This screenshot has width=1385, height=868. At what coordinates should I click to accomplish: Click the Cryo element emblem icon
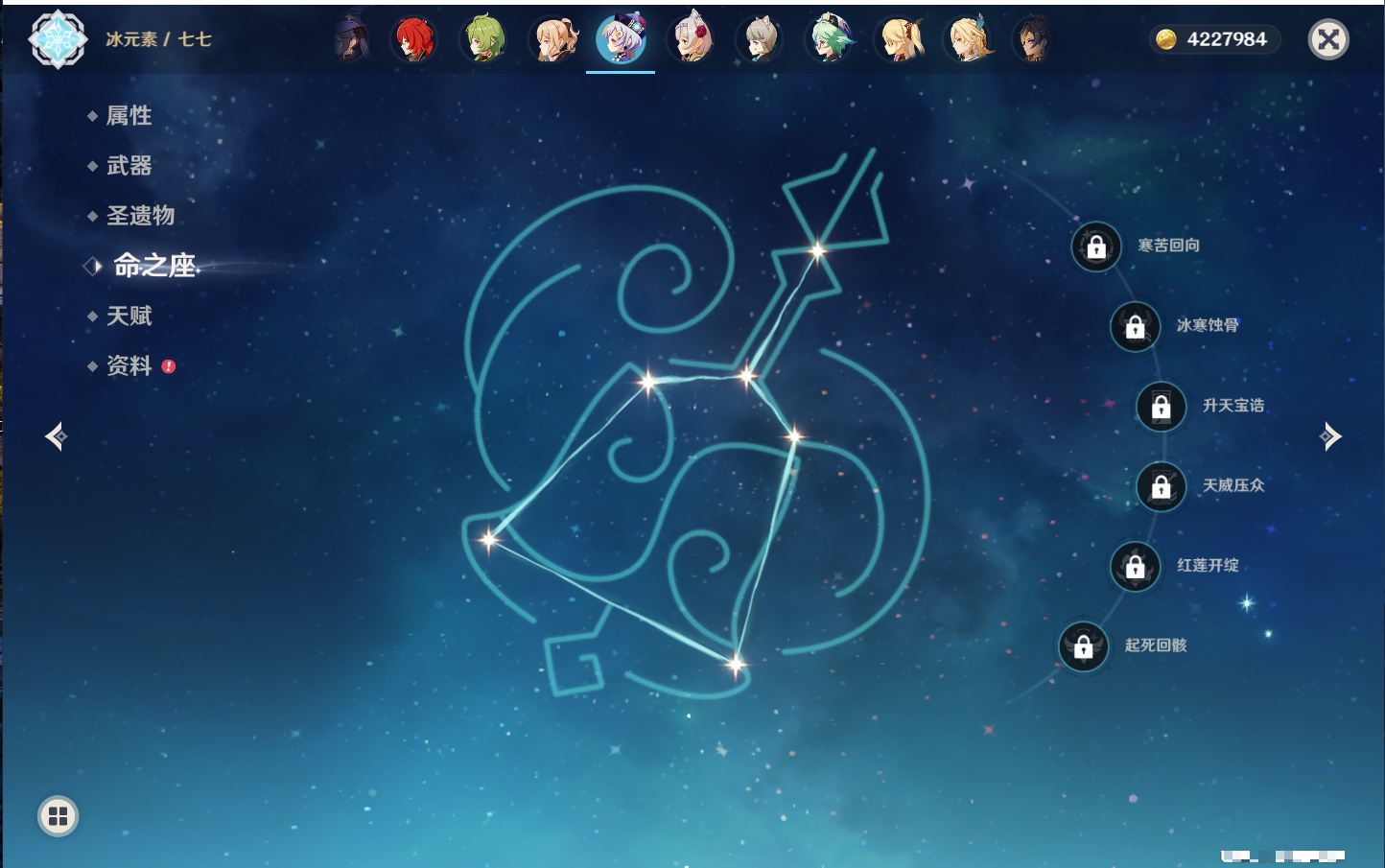(x=58, y=39)
